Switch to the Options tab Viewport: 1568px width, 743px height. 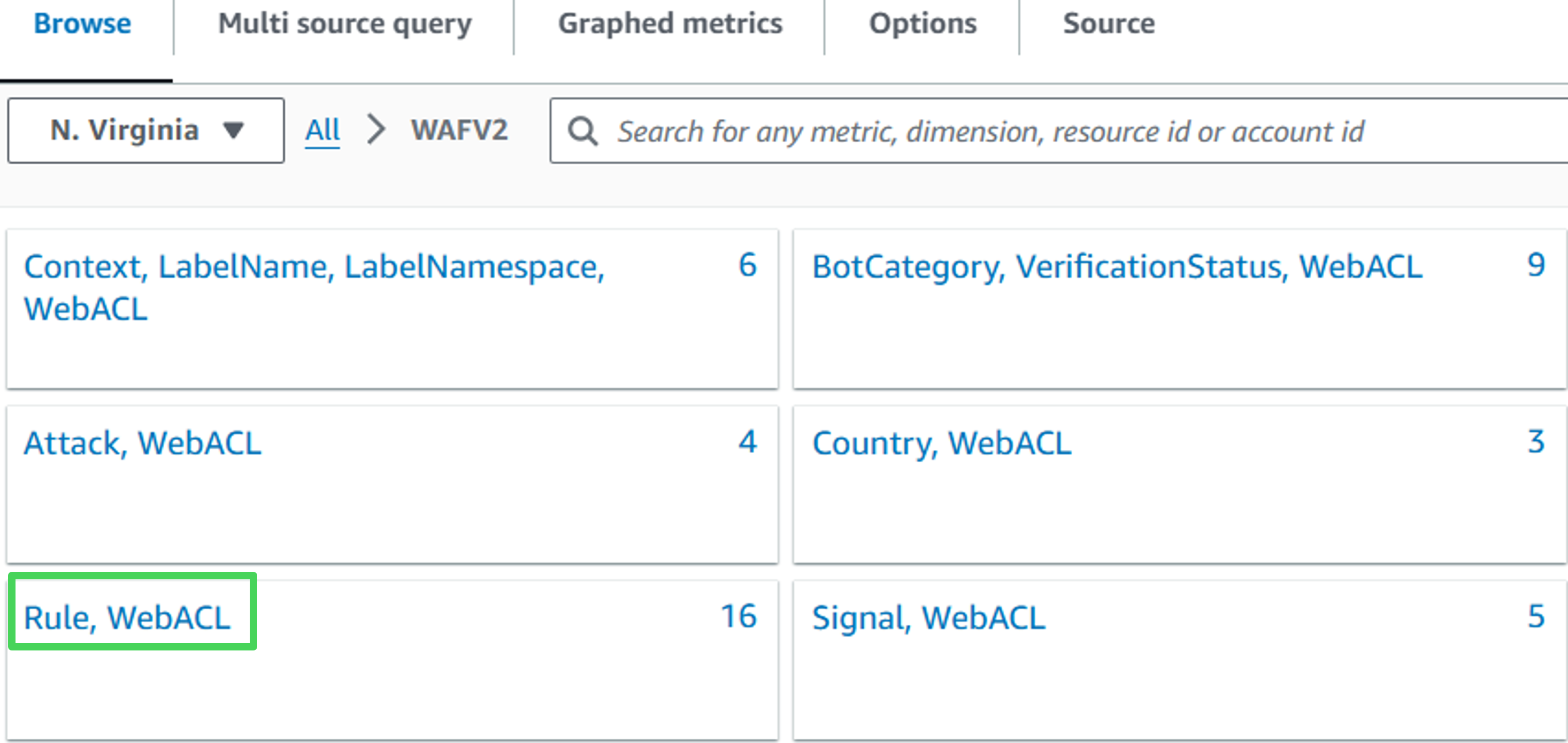[922, 25]
